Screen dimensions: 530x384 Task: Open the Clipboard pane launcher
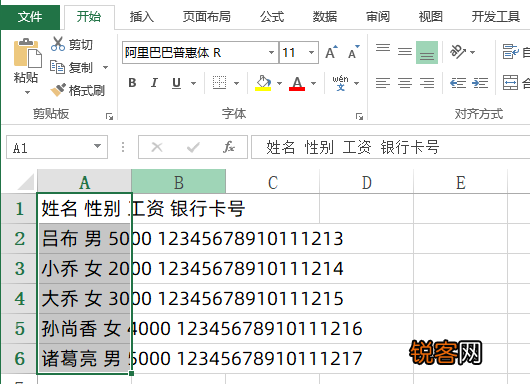[109, 116]
